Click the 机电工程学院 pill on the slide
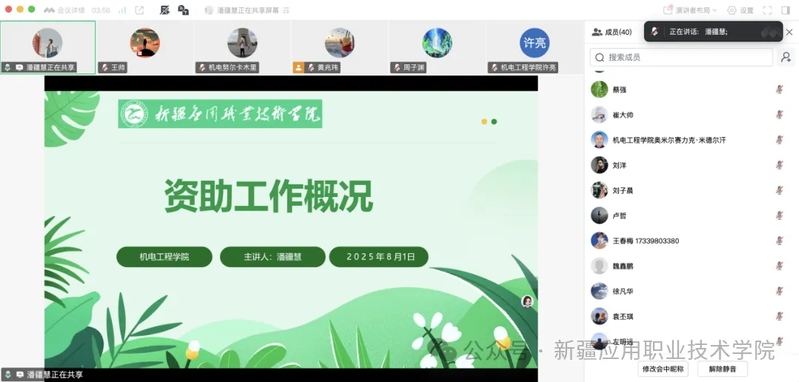The height and width of the screenshot is (382, 799). pos(164,257)
